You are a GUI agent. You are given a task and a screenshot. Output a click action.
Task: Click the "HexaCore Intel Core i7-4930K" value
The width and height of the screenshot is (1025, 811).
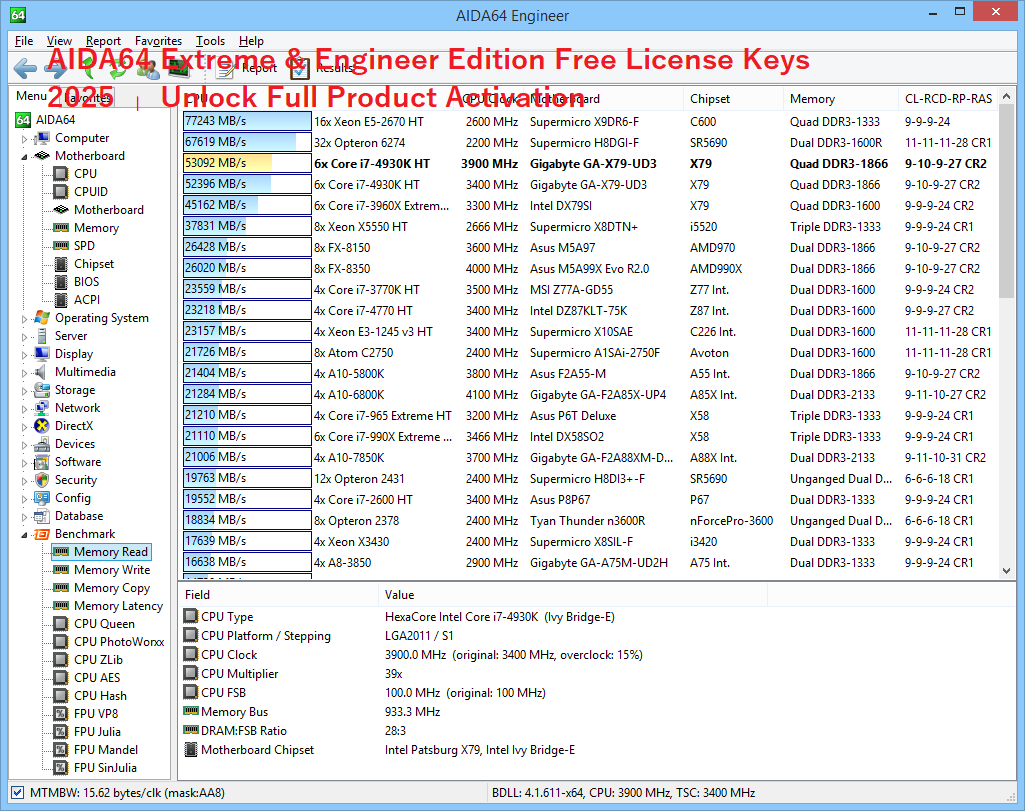point(499,617)
